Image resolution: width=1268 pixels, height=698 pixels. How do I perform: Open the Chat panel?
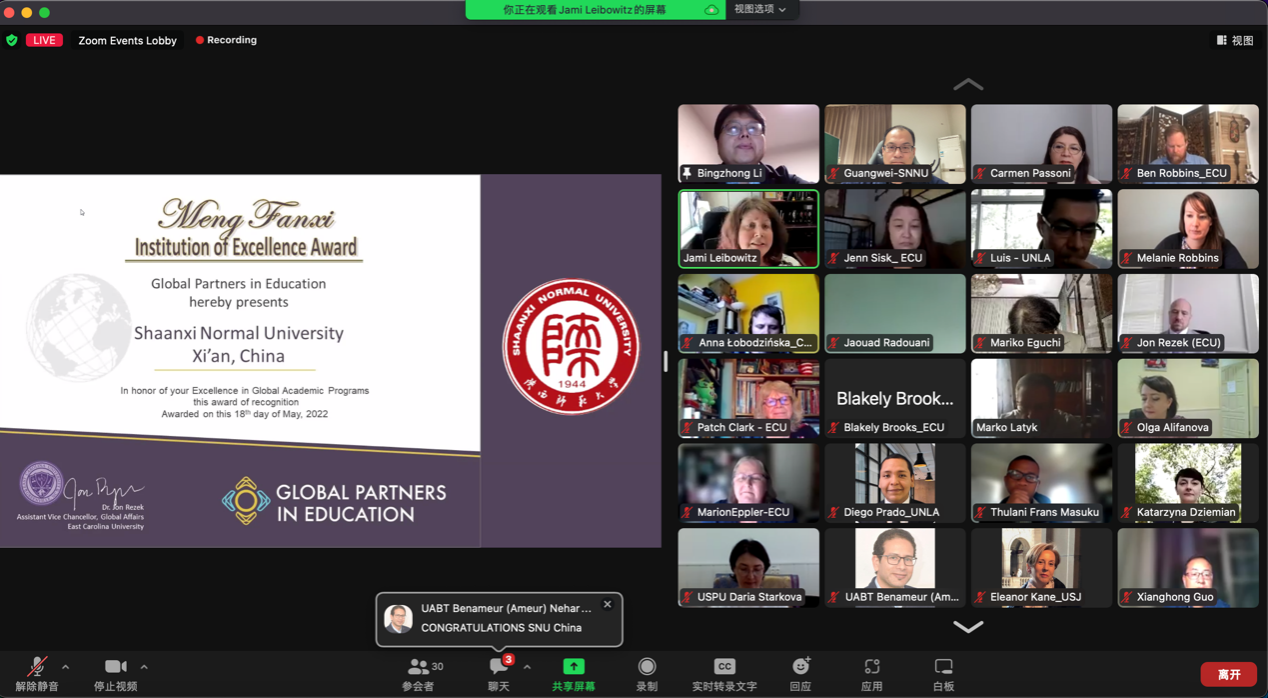498,667
